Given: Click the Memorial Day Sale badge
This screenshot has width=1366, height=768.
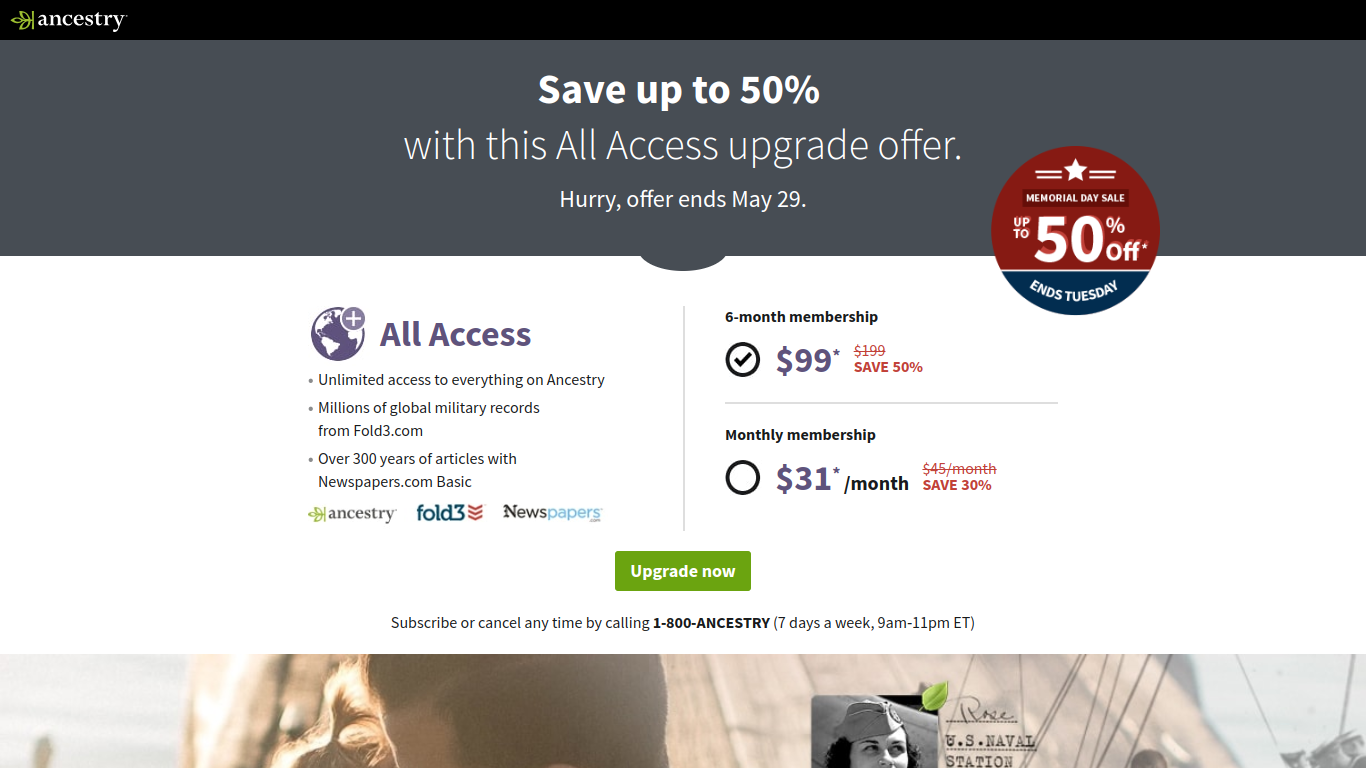Looking at the screenshot, I should [x=1075, y=231].
